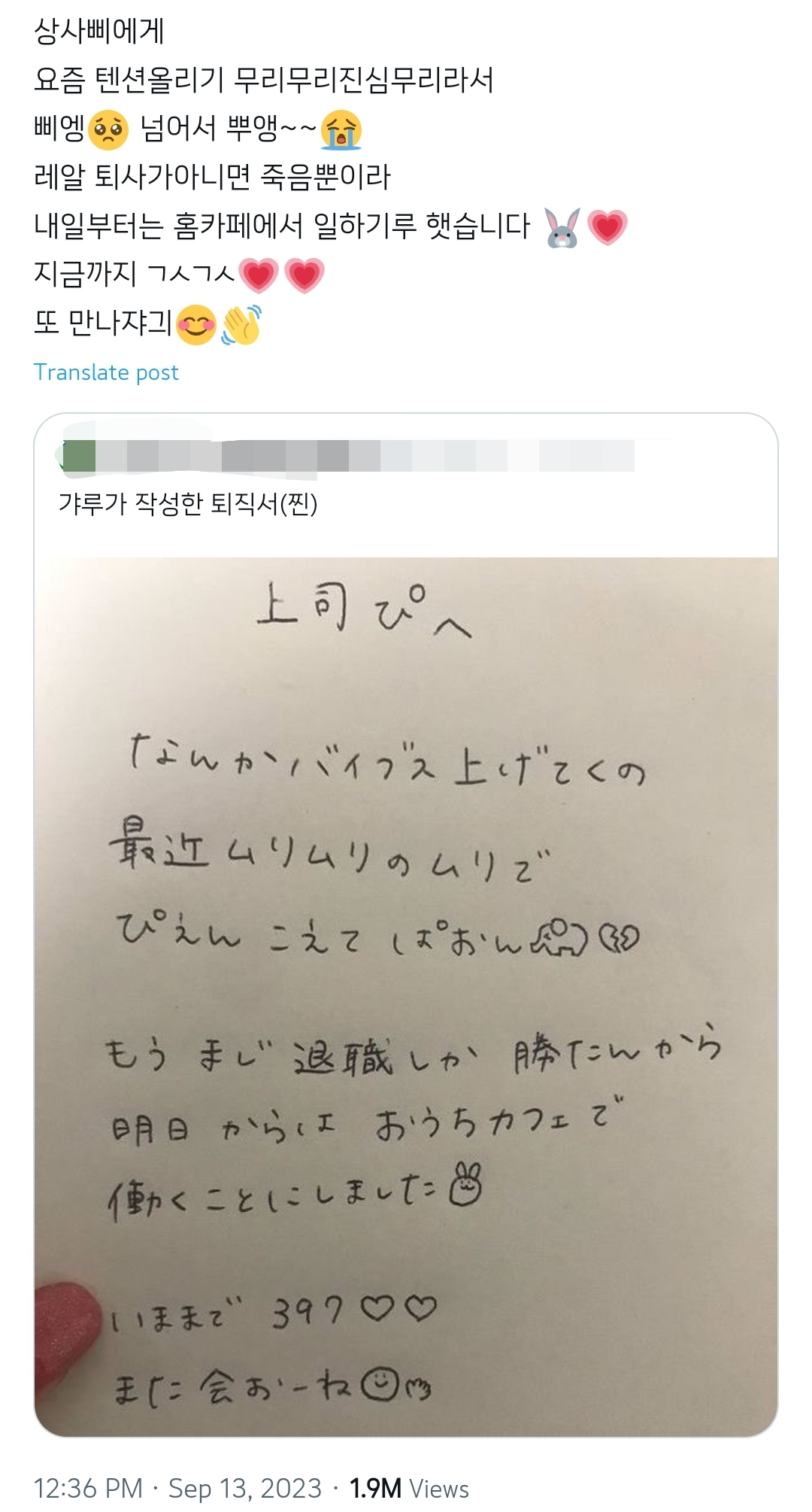
Task: Click the quoted post's green avatar
Action: pyautogui.click(x=78, y=456)
